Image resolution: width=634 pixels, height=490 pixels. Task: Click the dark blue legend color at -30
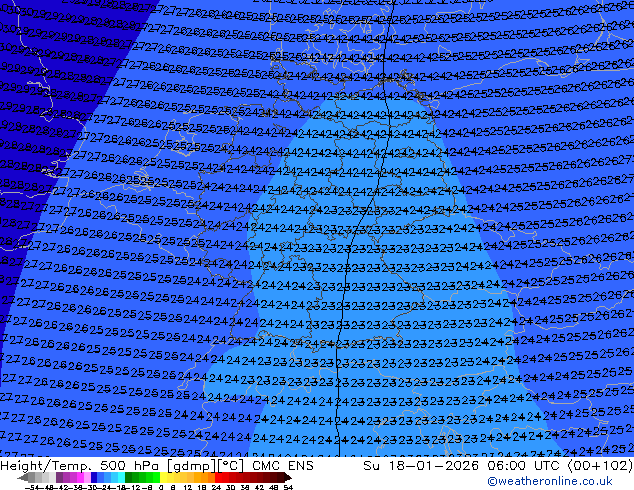[94, 477]
